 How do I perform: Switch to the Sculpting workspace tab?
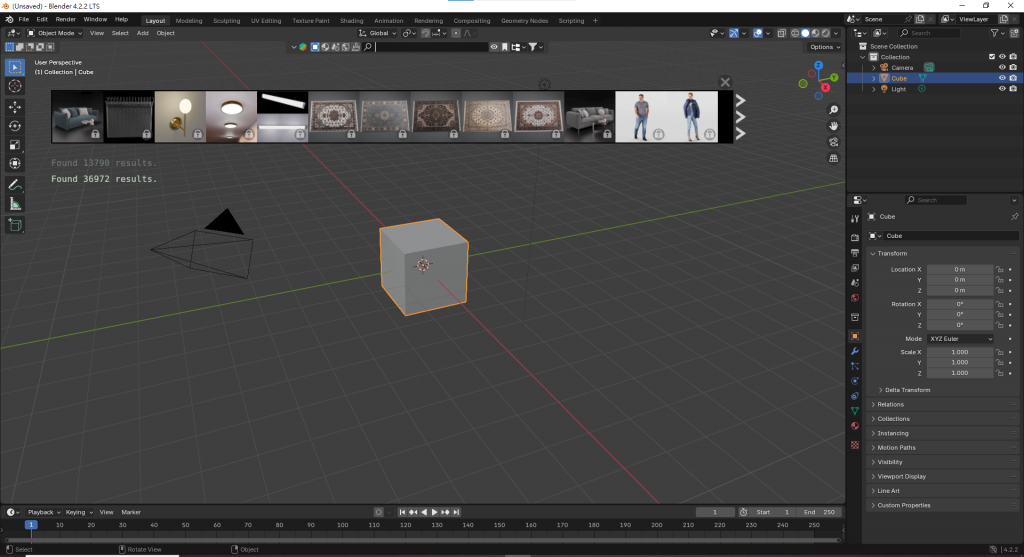[227, 20]
